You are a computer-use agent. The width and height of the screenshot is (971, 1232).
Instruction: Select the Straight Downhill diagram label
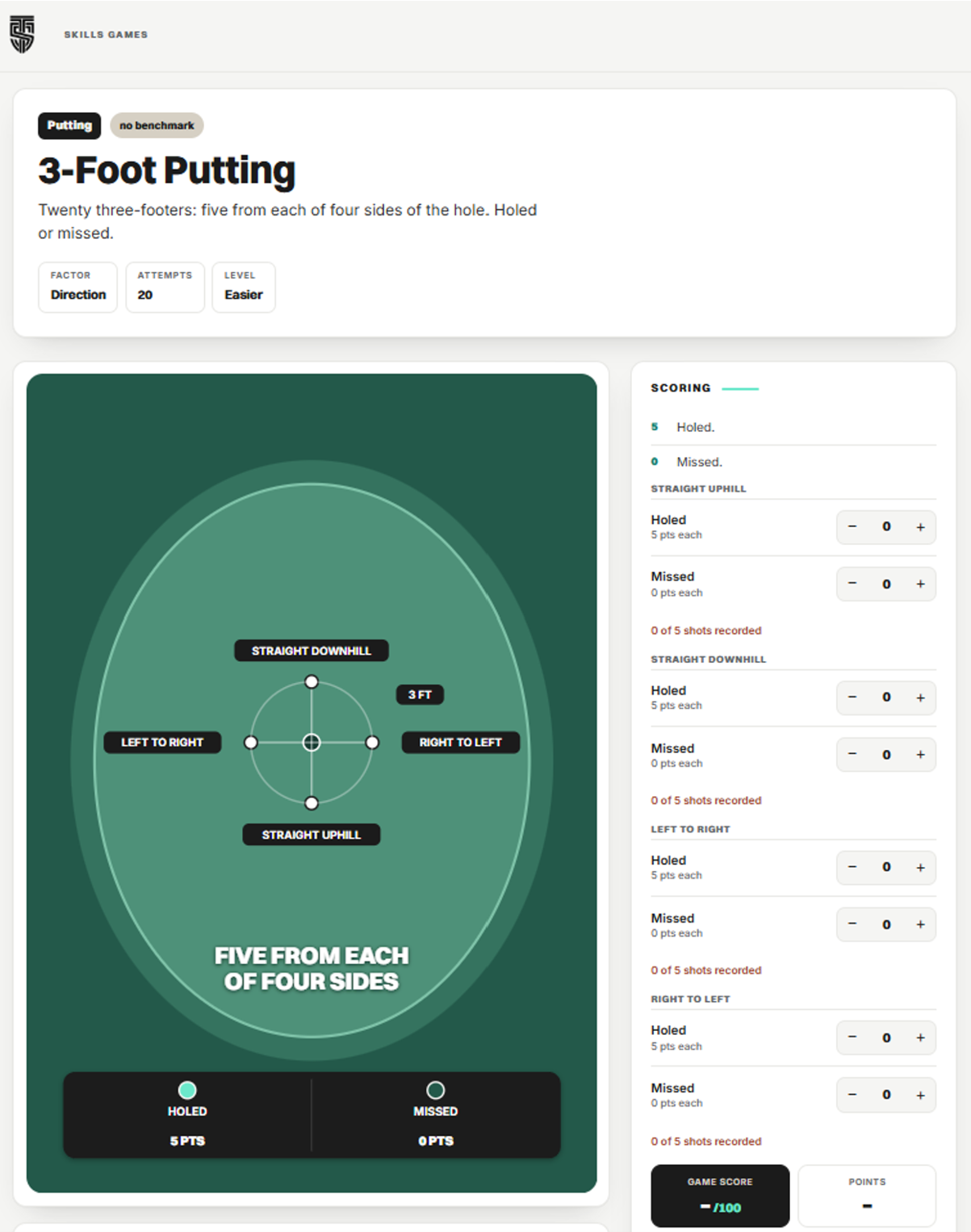(312, 651)
